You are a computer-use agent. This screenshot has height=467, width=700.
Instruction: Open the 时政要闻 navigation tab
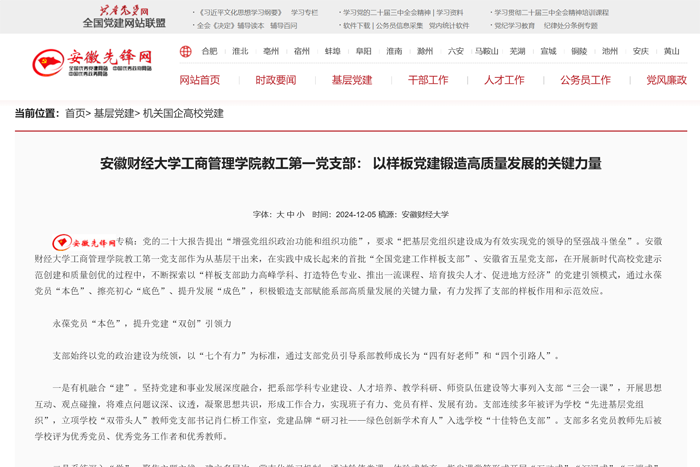[x=275, y=80]
